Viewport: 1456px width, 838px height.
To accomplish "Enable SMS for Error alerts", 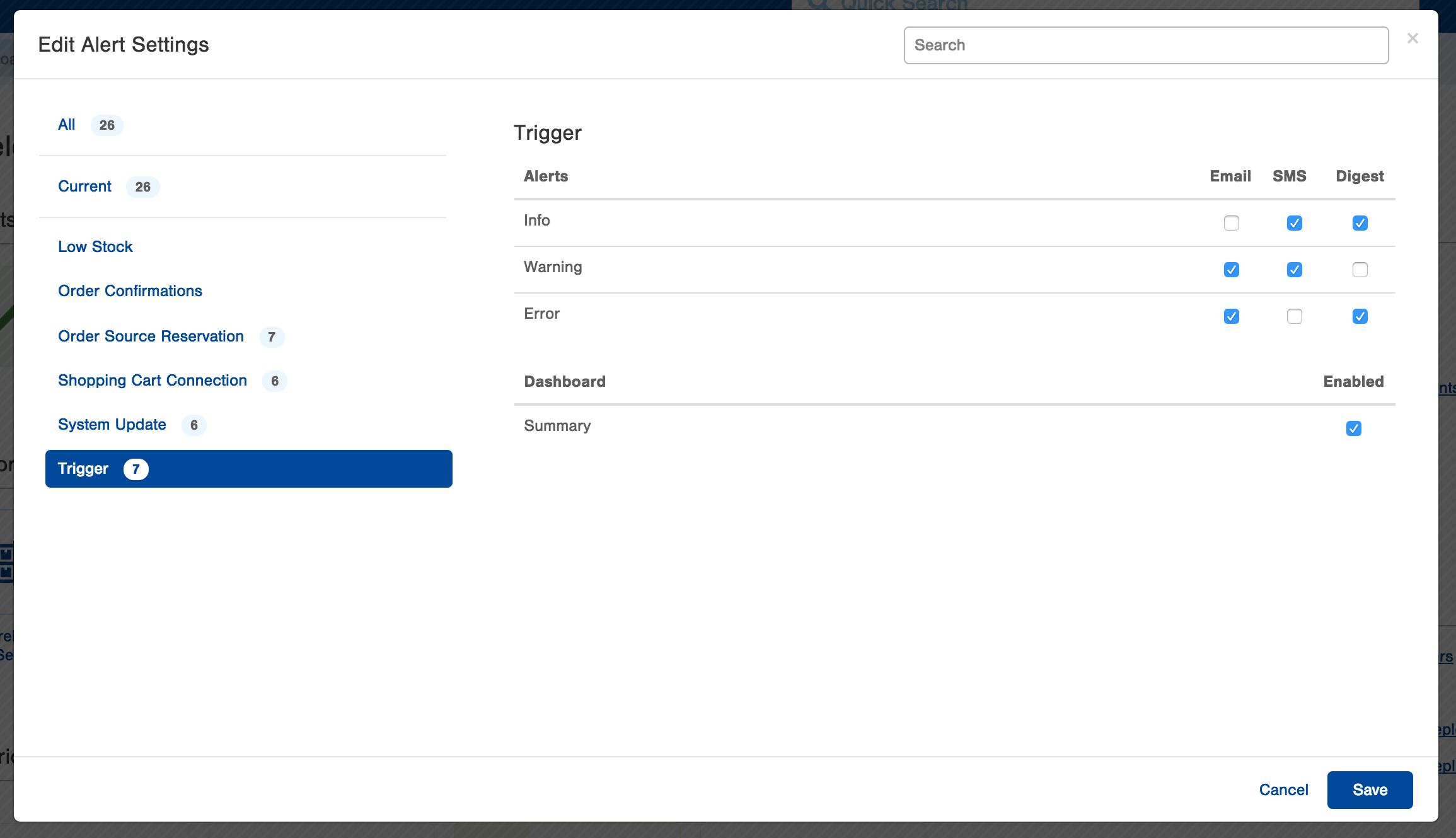I will pos(1294,316).
